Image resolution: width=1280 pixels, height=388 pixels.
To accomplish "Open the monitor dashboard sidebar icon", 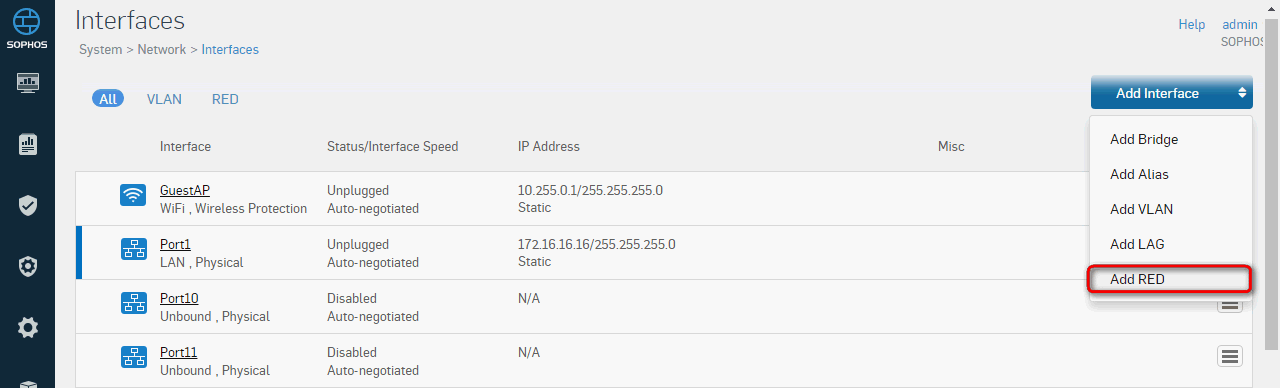I will click(x=28, y=83).
